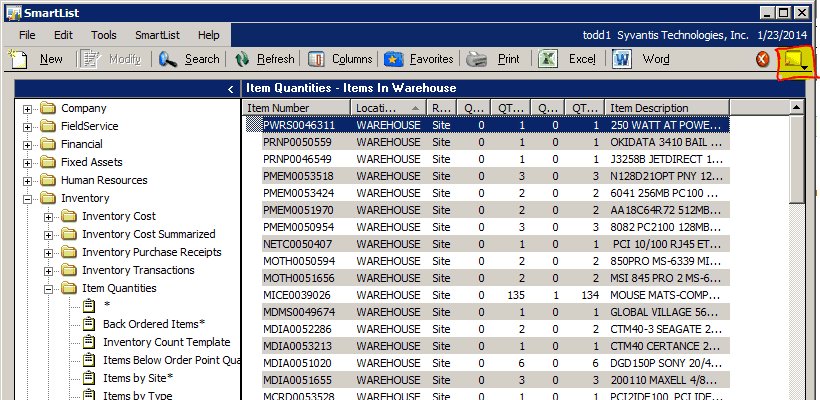Screen dimensions: 820x400
Task: Collapse the navigation pane chevron
Action: coord(231,89)
